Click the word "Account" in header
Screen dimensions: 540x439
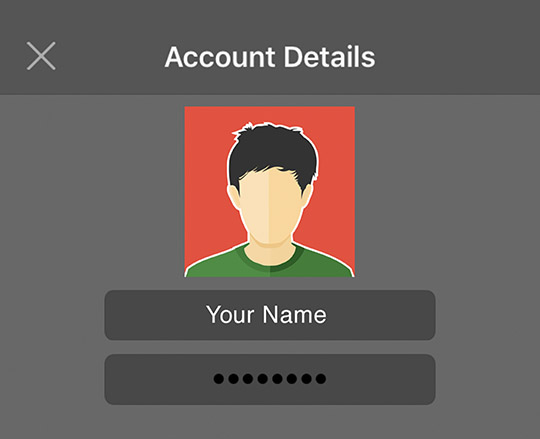click(x=220, y=57)
